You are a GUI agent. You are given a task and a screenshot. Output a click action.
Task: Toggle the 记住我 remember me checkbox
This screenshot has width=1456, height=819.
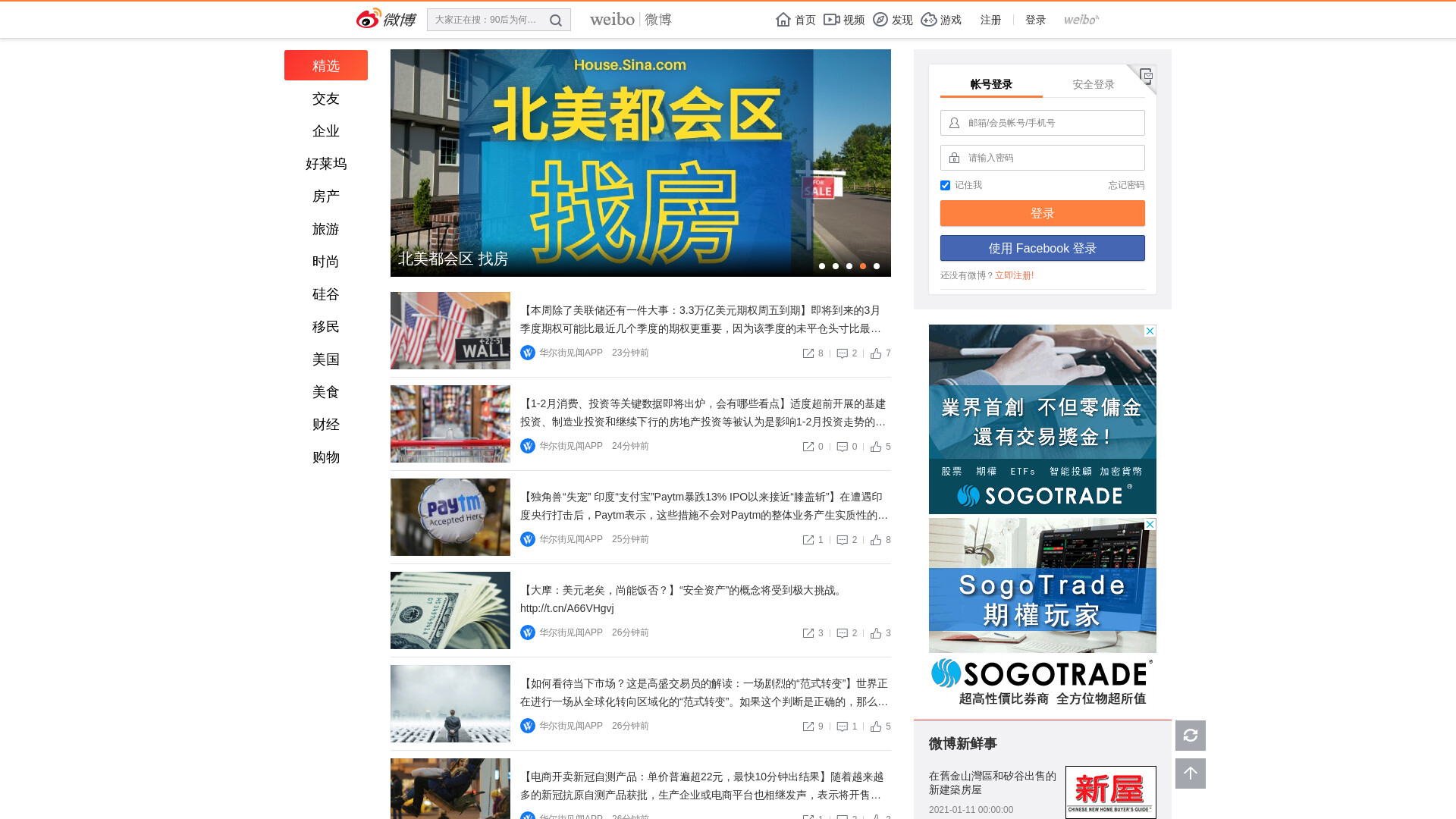(x=945, y=185)
